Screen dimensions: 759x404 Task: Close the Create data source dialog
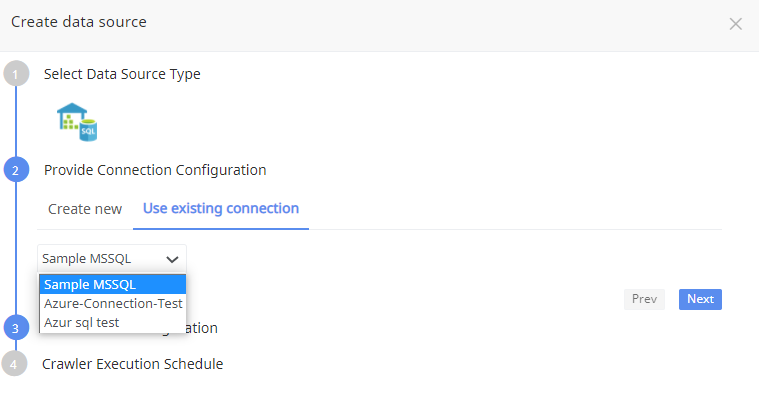735,24
